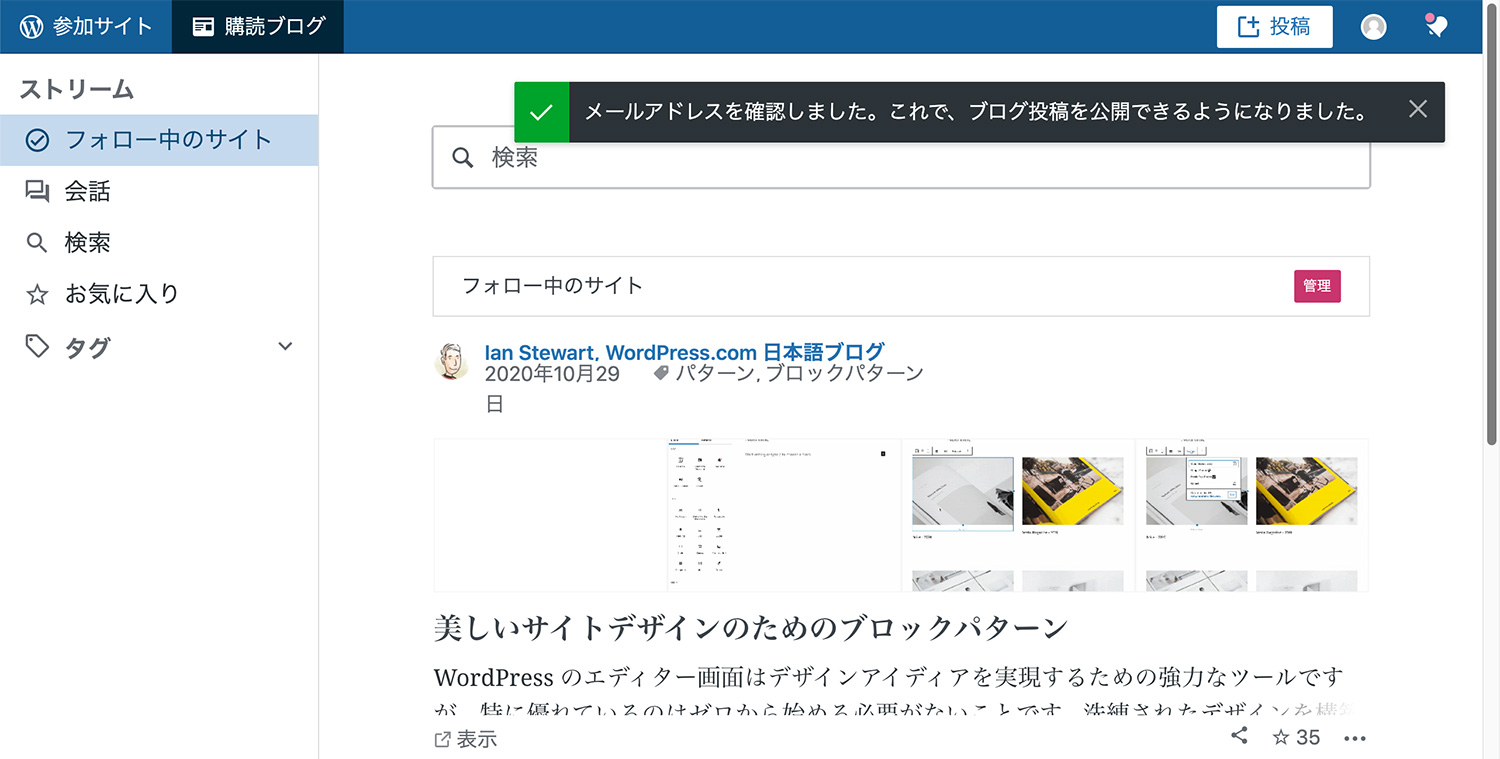Switch to the 購読ブログ tab
1500x759 pixels.
[x=258, y=27]
